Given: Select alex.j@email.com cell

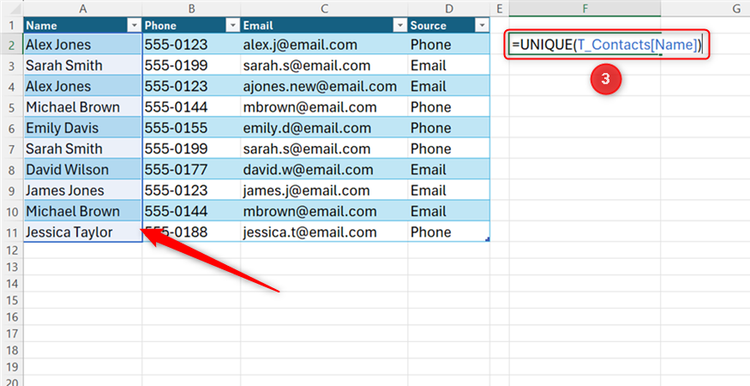Looking at the screenshot, I should click(x=324, y=45).
